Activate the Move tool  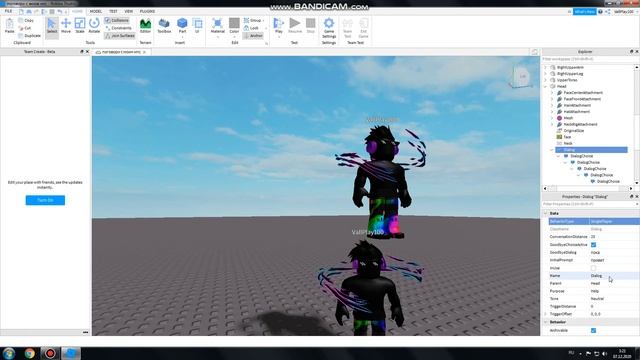[x=66, y=26]
